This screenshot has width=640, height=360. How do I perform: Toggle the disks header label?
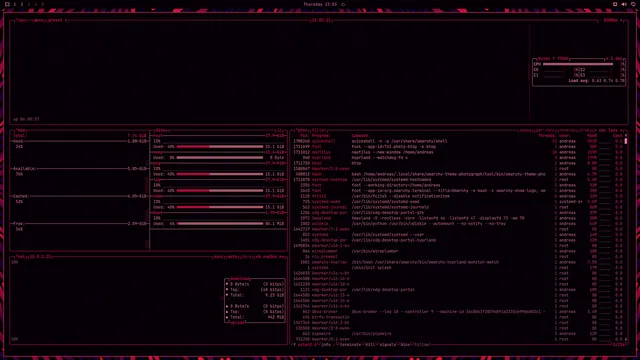pyautogui.click(x=162, y=131)
